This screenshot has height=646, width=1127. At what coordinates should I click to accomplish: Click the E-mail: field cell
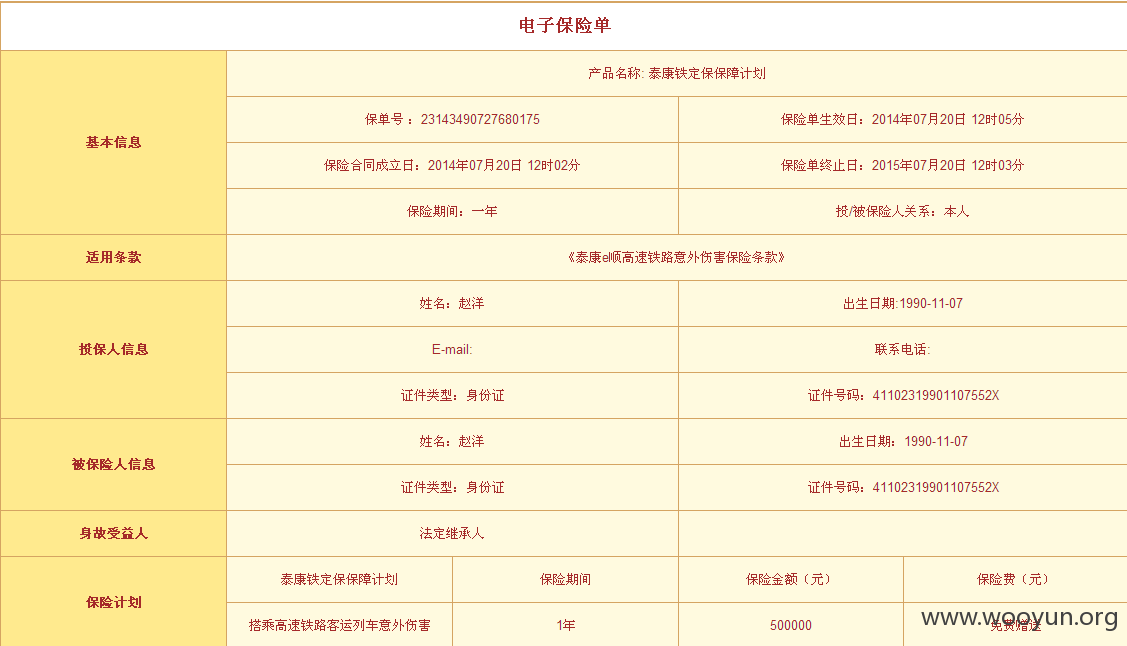pyautogui.click(x=452, y=349)
